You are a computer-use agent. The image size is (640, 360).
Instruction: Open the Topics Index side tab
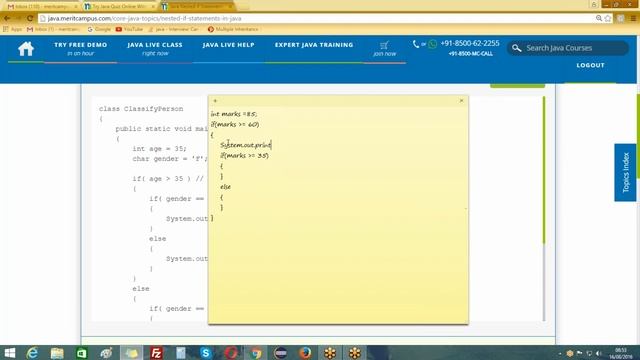point(625,172)
